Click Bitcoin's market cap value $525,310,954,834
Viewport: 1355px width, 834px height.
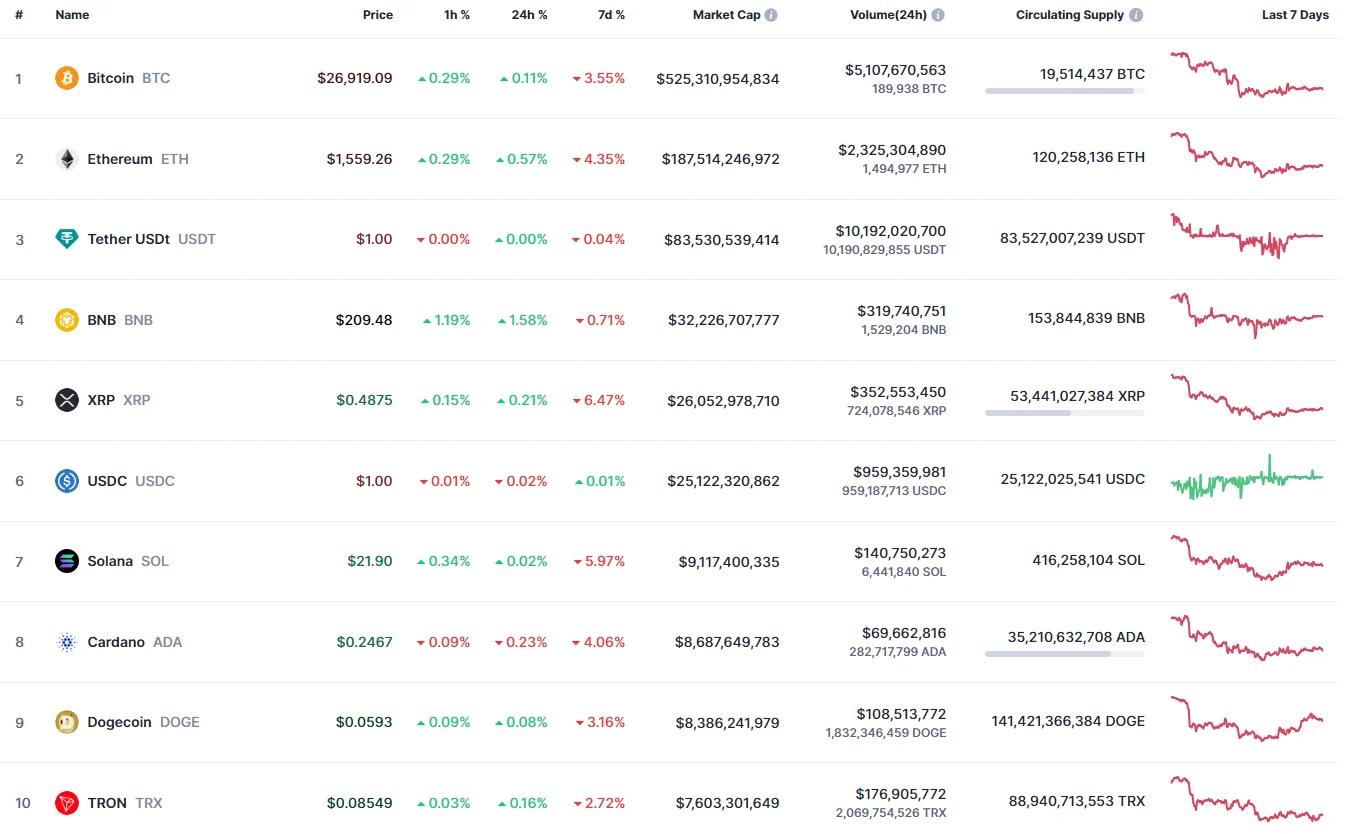click(x=717, y=79)
